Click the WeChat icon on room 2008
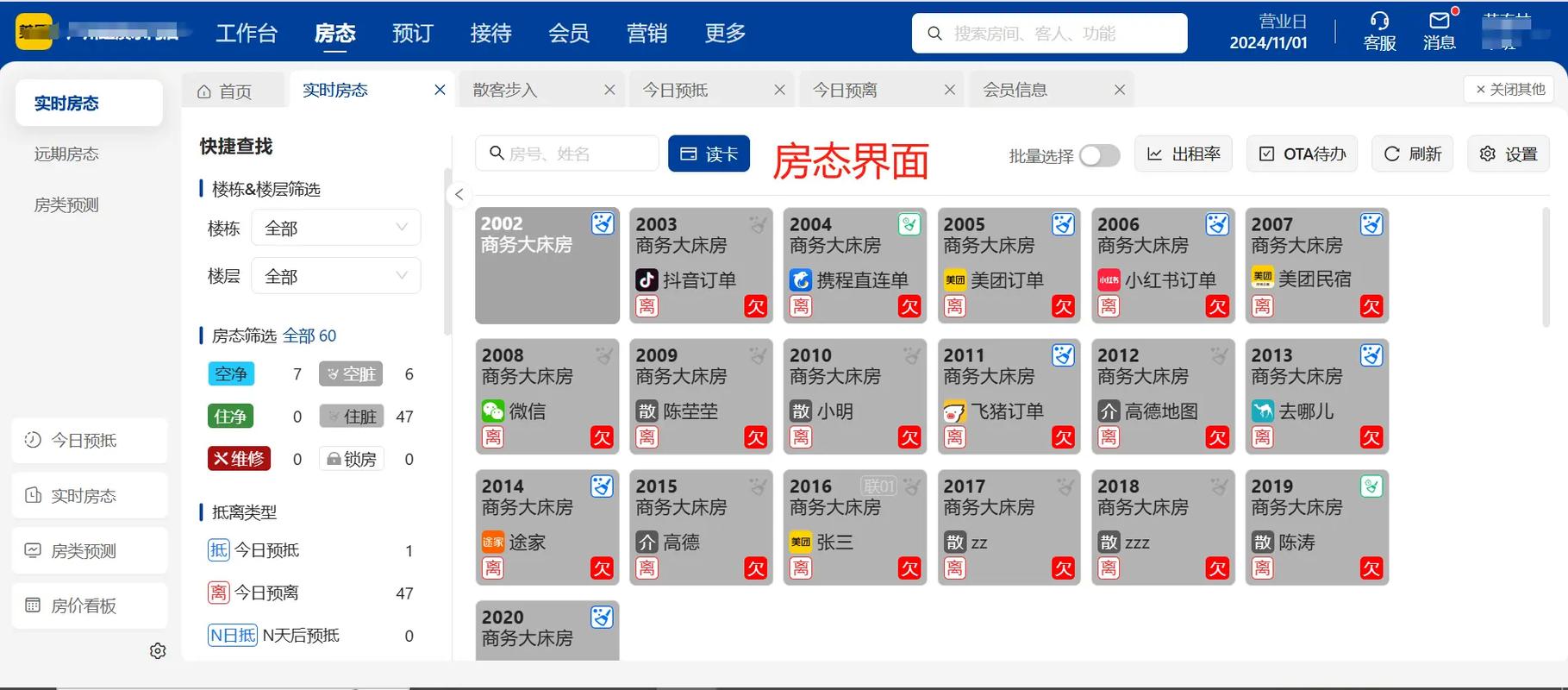 click(493, 411)
